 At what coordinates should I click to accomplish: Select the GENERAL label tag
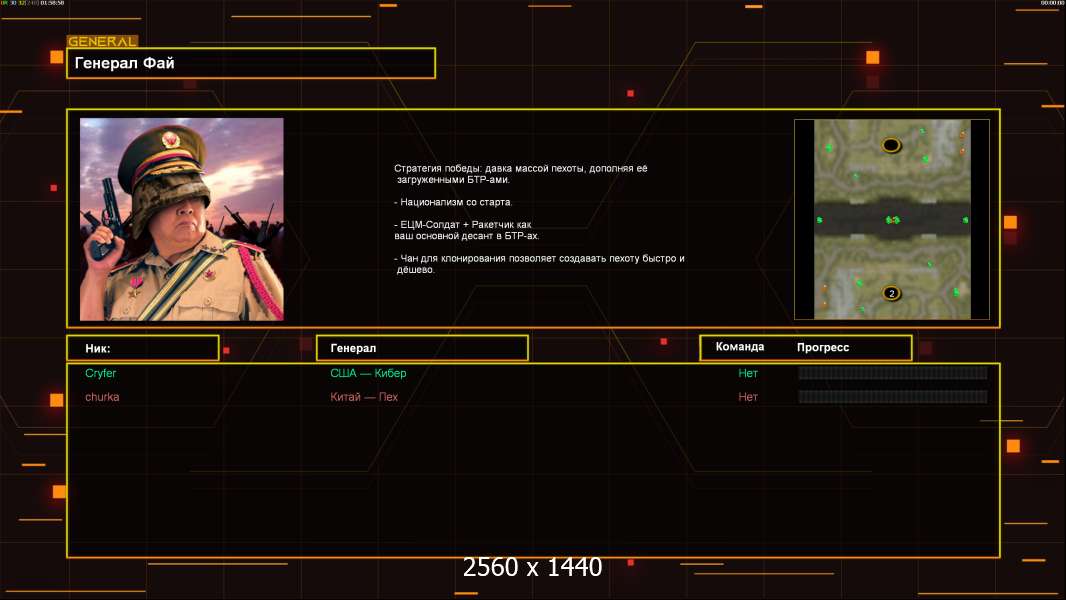tap(102, 41)
